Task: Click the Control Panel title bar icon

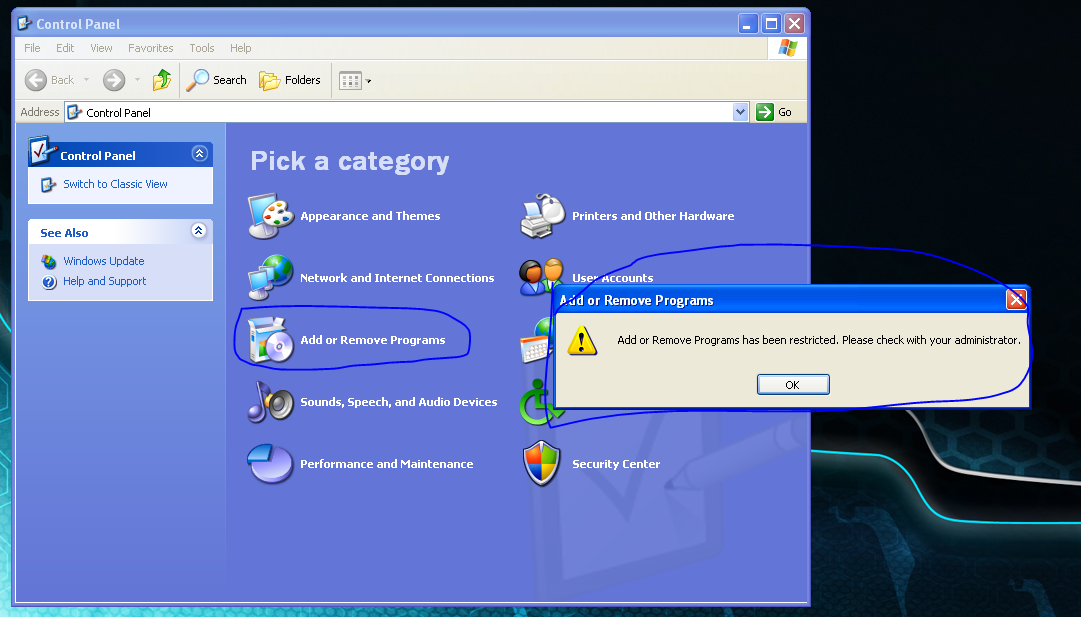Action: (25, 23)
